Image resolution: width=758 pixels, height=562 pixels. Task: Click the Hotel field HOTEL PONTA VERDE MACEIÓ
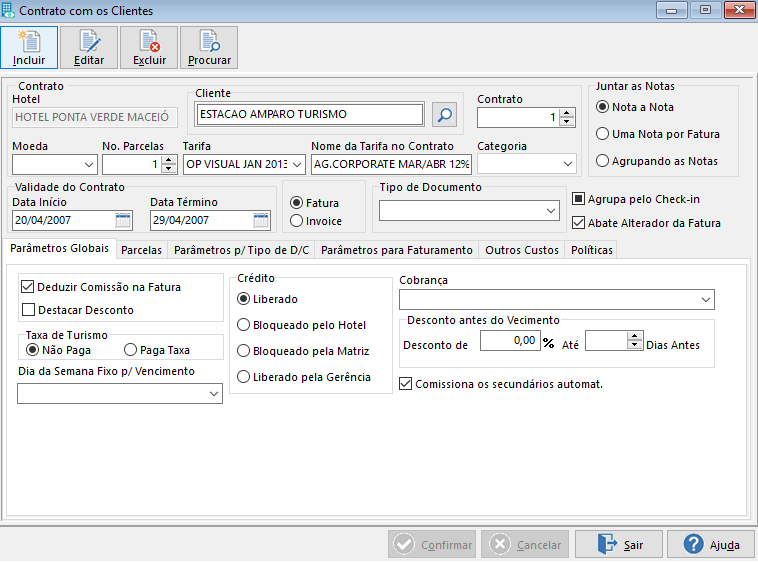point(95,117)
